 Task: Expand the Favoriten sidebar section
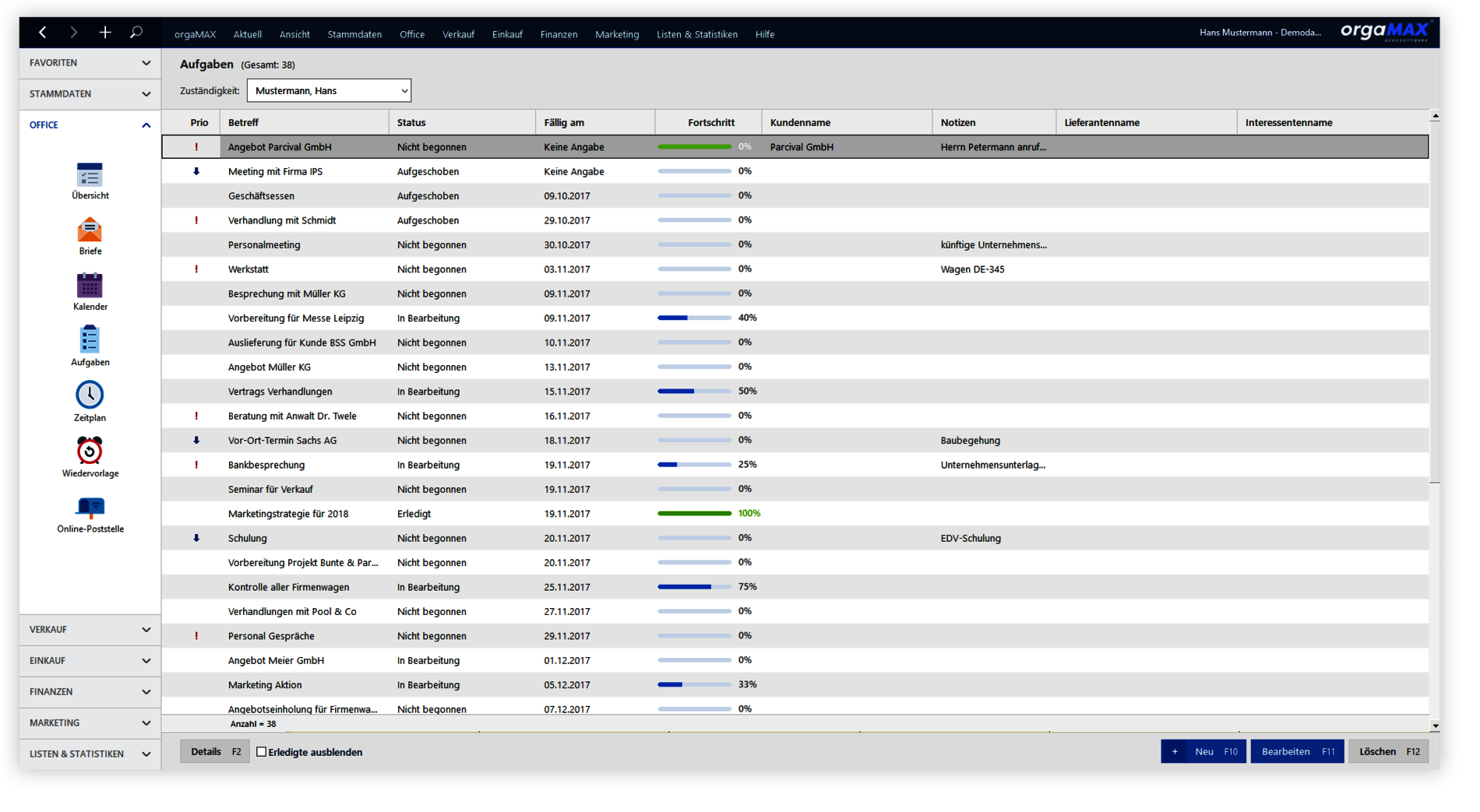(x=90, y=63)
